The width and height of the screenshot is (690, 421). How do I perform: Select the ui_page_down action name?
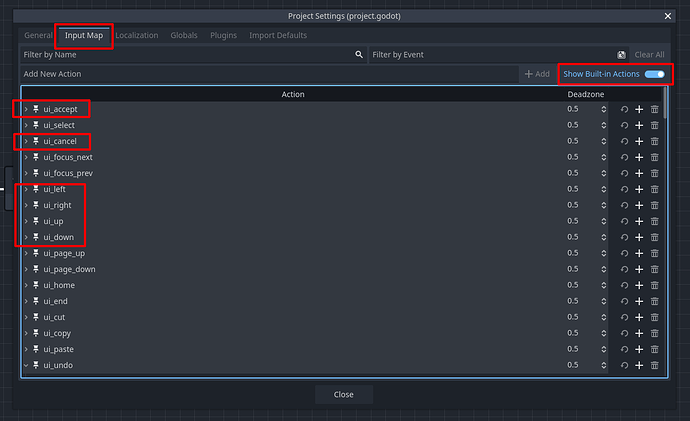(x=69, y=269)
